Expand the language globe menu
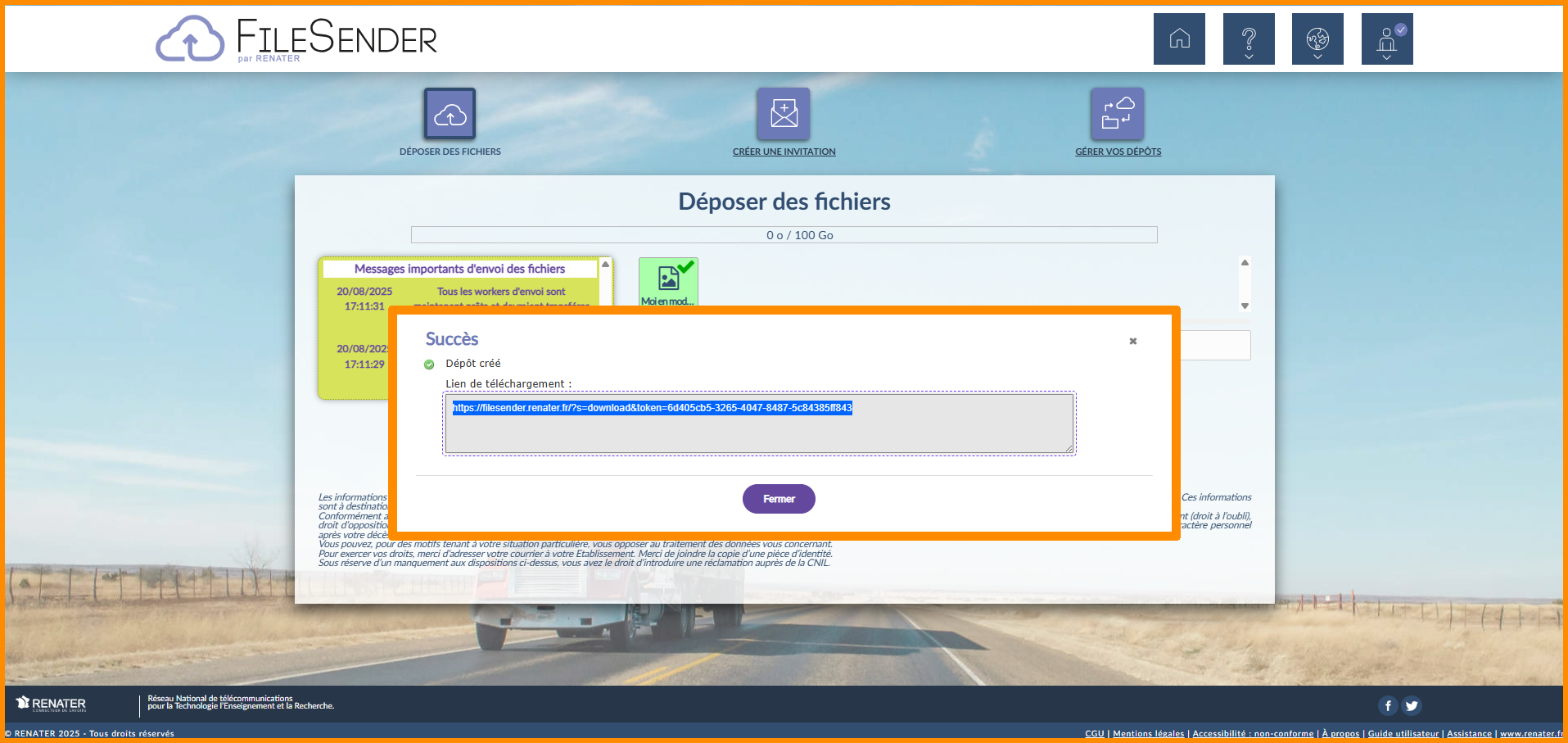Viewport: 1568px width, 743px height. pyautogui.click(x=1317, y=39)
